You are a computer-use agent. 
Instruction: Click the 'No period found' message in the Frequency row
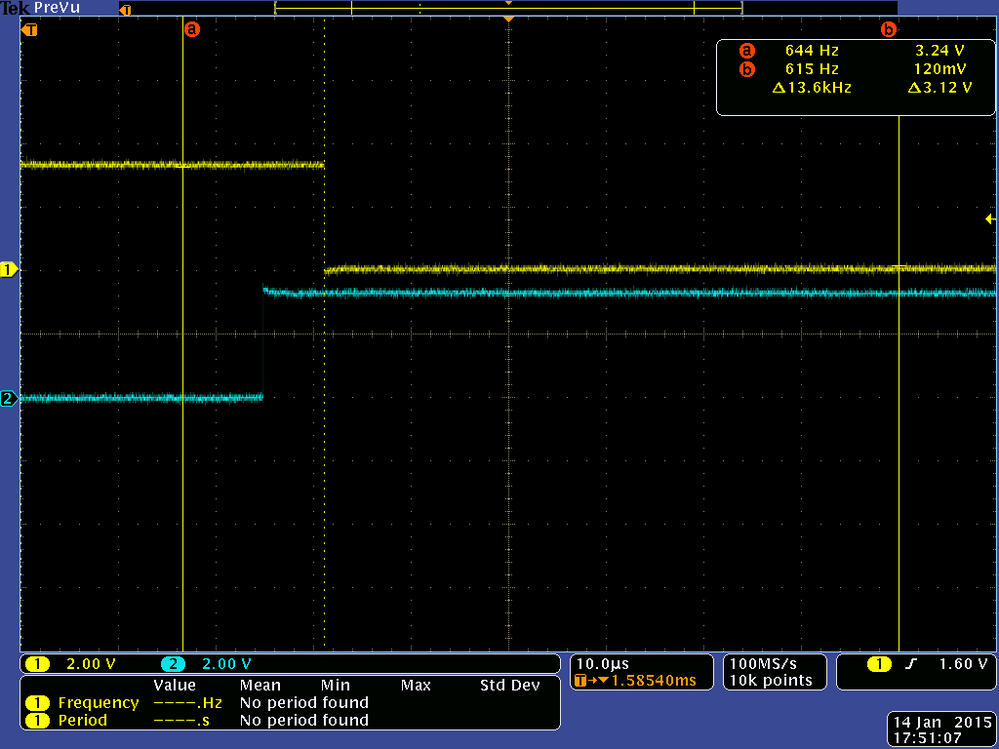click(305, 703)
